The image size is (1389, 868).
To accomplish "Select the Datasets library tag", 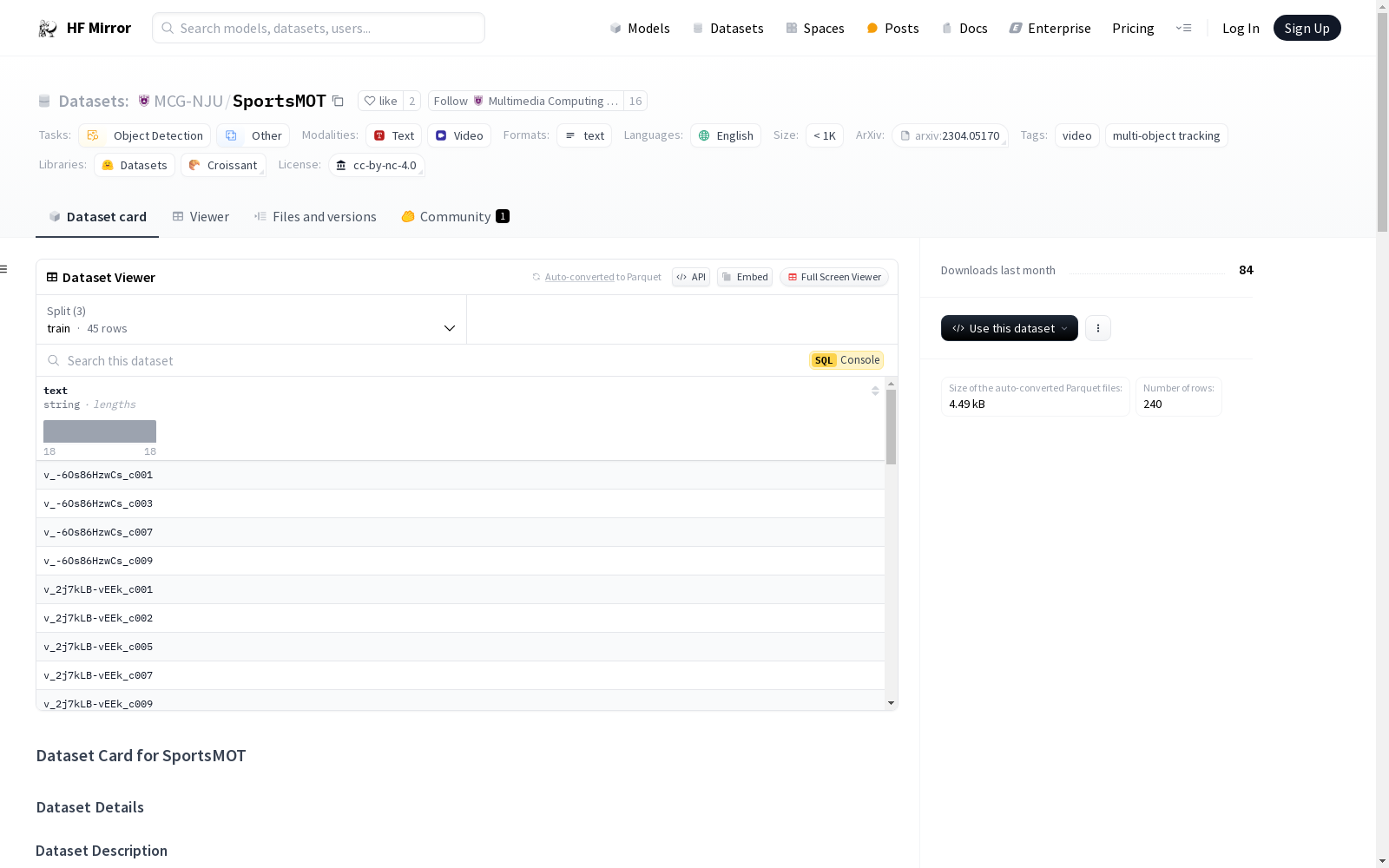I will coord(135,166).
